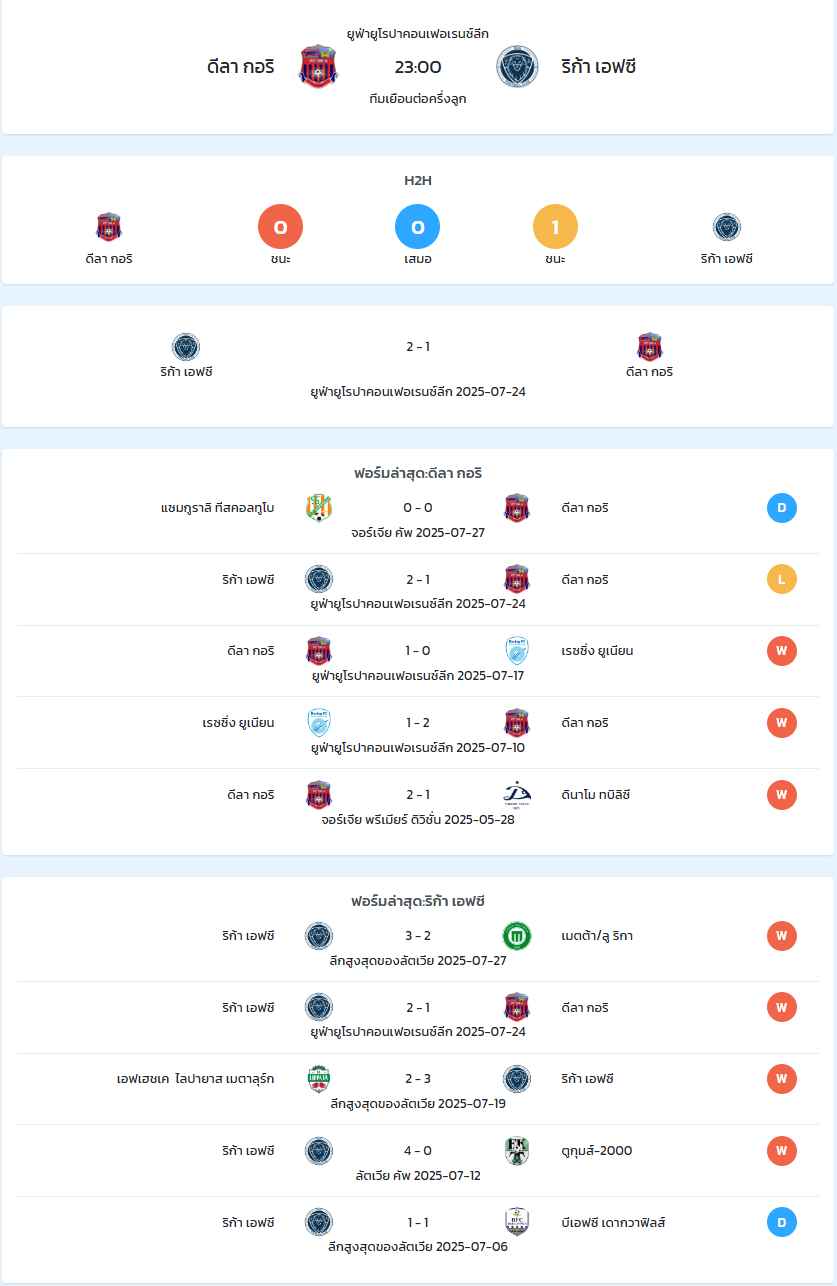Viewport: 837px width, 1286px height.
Task: Click the เรซซิ่ง ยูเนียน logo in 1 - 0 match
Action: (517, 651)
